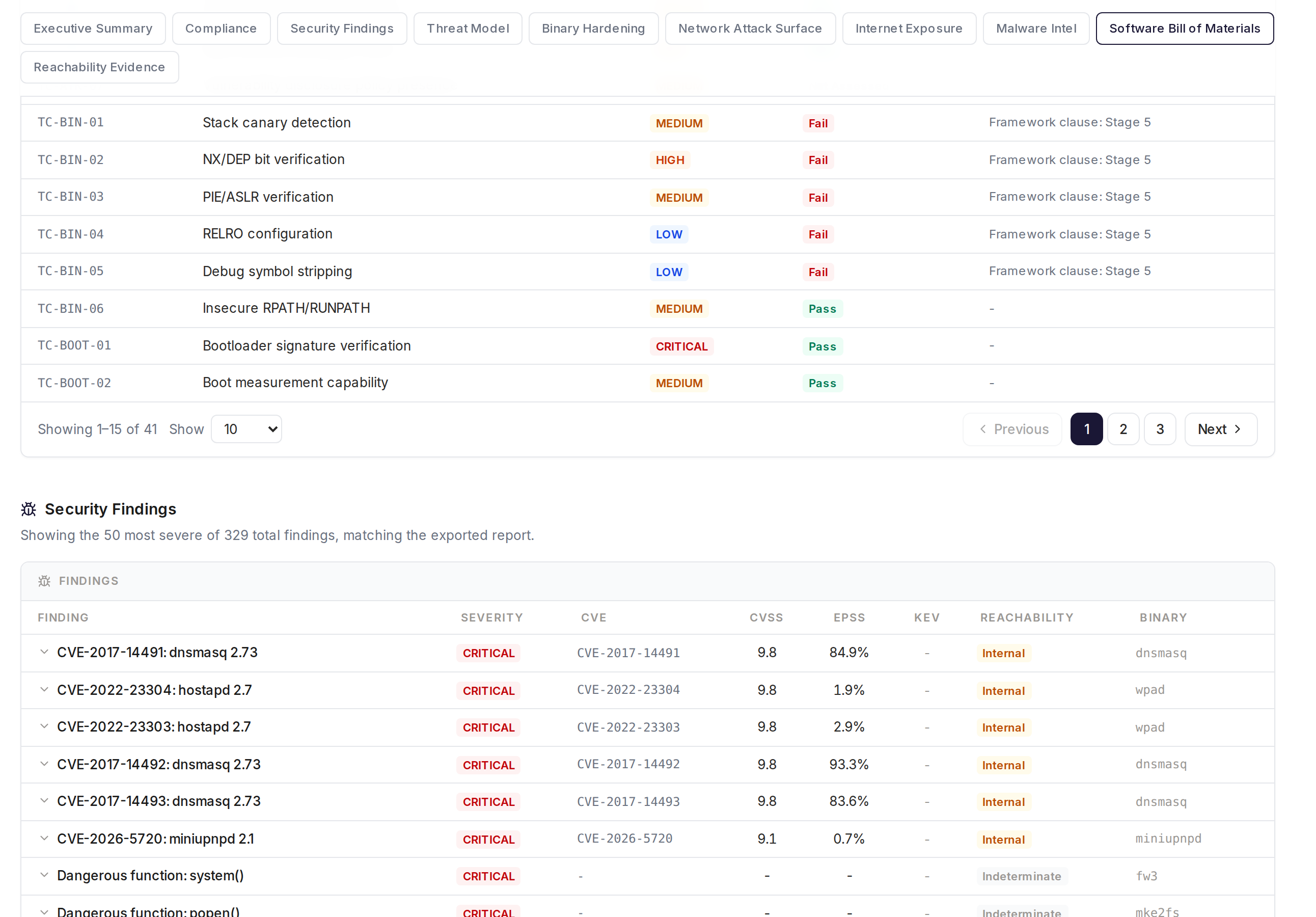Click the fw3 binary name

click(x=1146, y=876)
